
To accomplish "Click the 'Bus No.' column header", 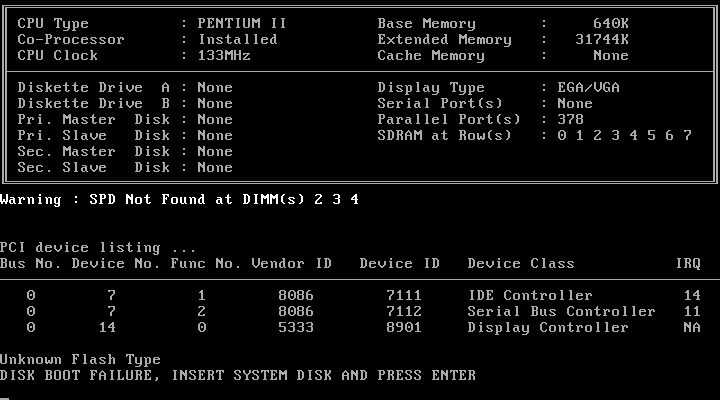I will tap(30, 264).
